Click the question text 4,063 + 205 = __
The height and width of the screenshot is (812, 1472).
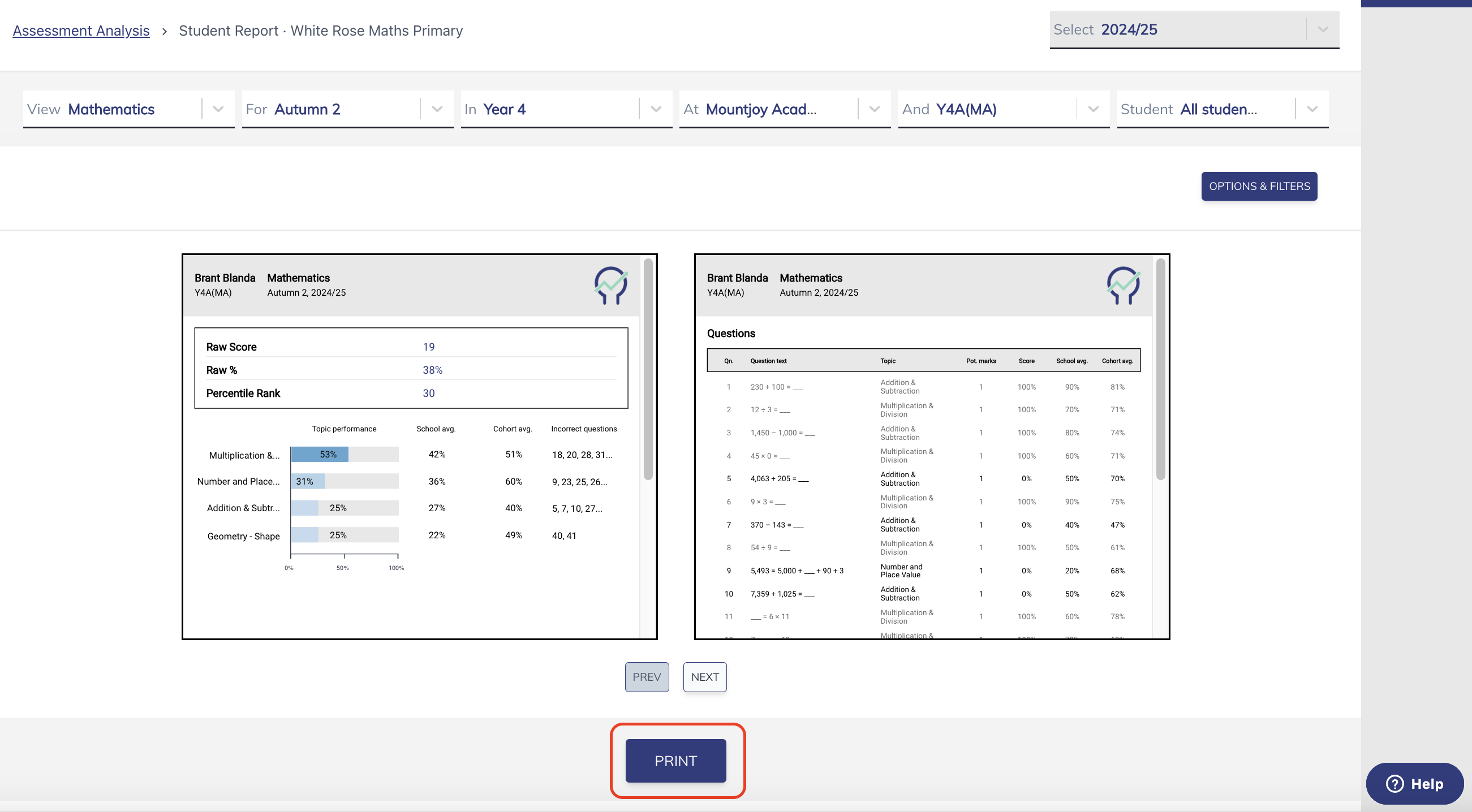pos(780,478)
